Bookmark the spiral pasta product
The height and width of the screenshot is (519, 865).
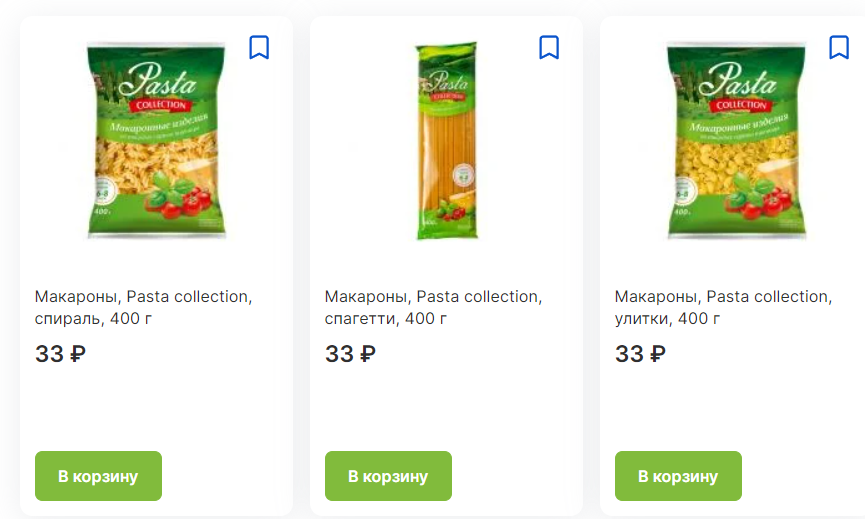coord(259,47)
